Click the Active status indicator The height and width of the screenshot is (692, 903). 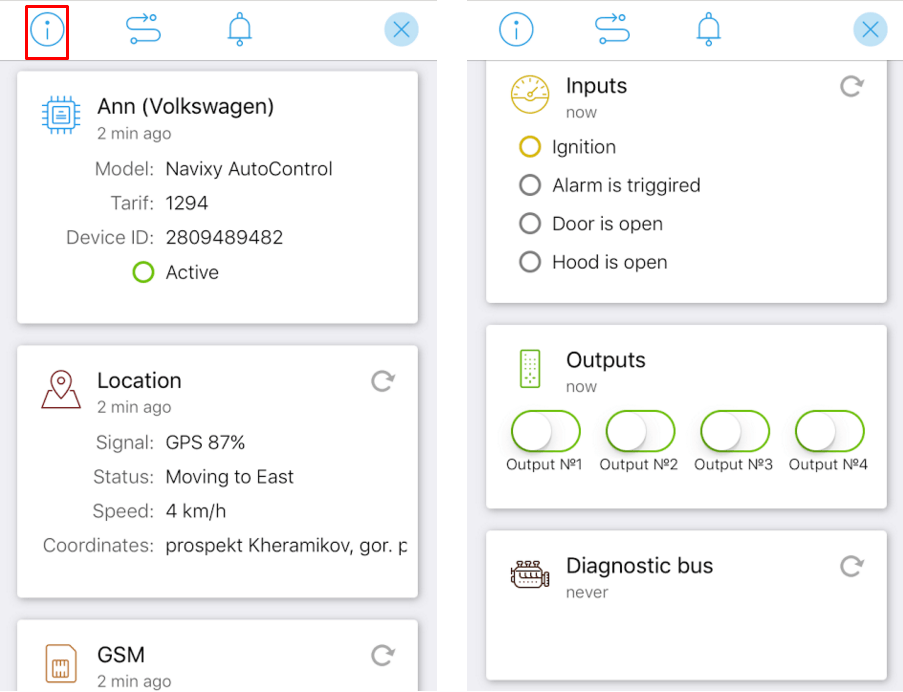(x=143, y=272)
